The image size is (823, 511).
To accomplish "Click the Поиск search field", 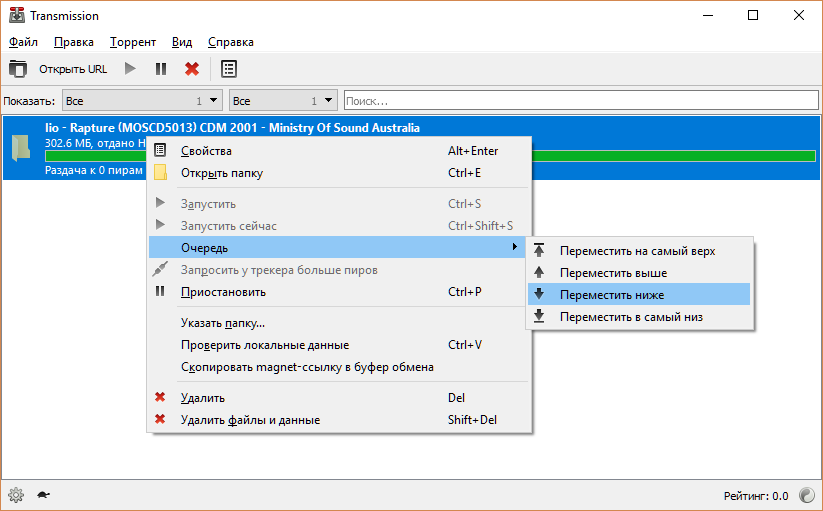I will [x=581, y=100].
